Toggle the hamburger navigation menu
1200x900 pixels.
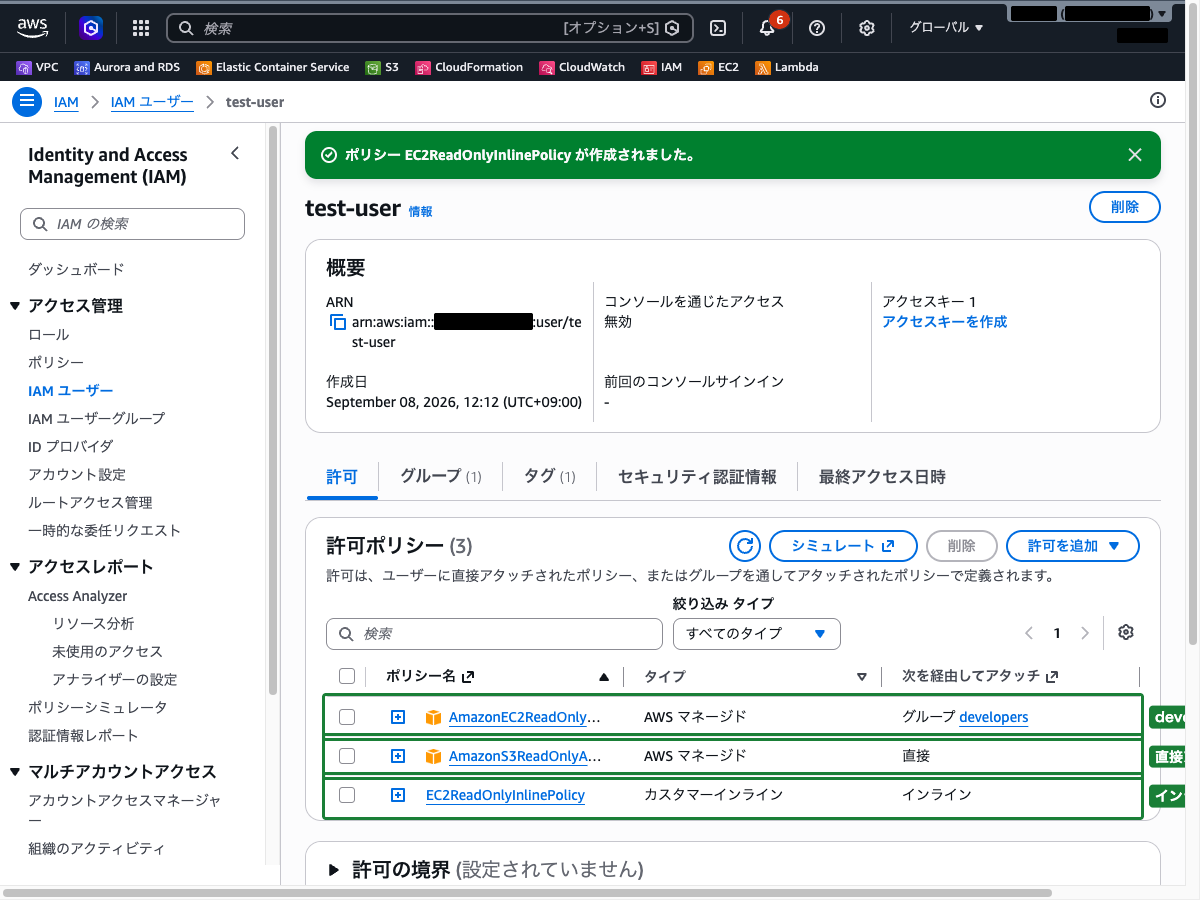click(27, 102)
